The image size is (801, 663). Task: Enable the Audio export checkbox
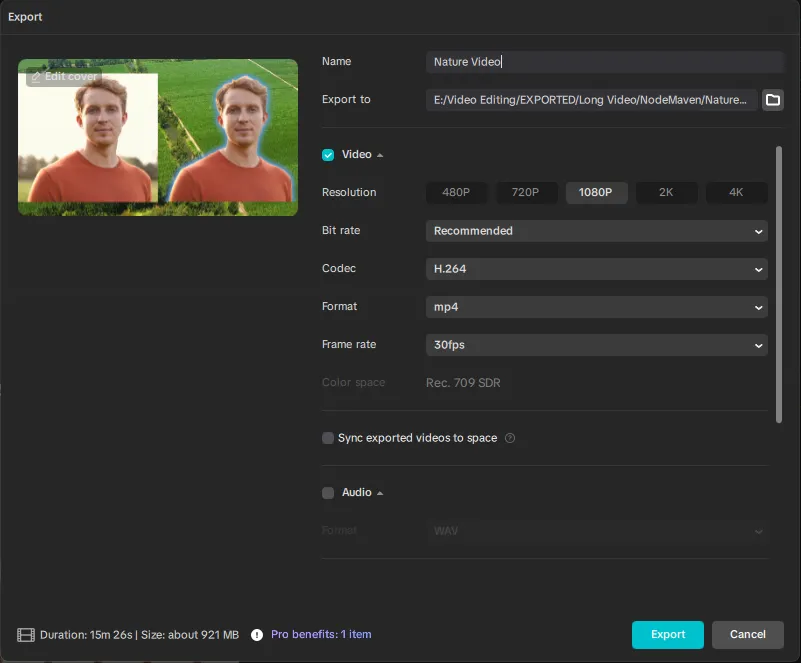[328, 493]
